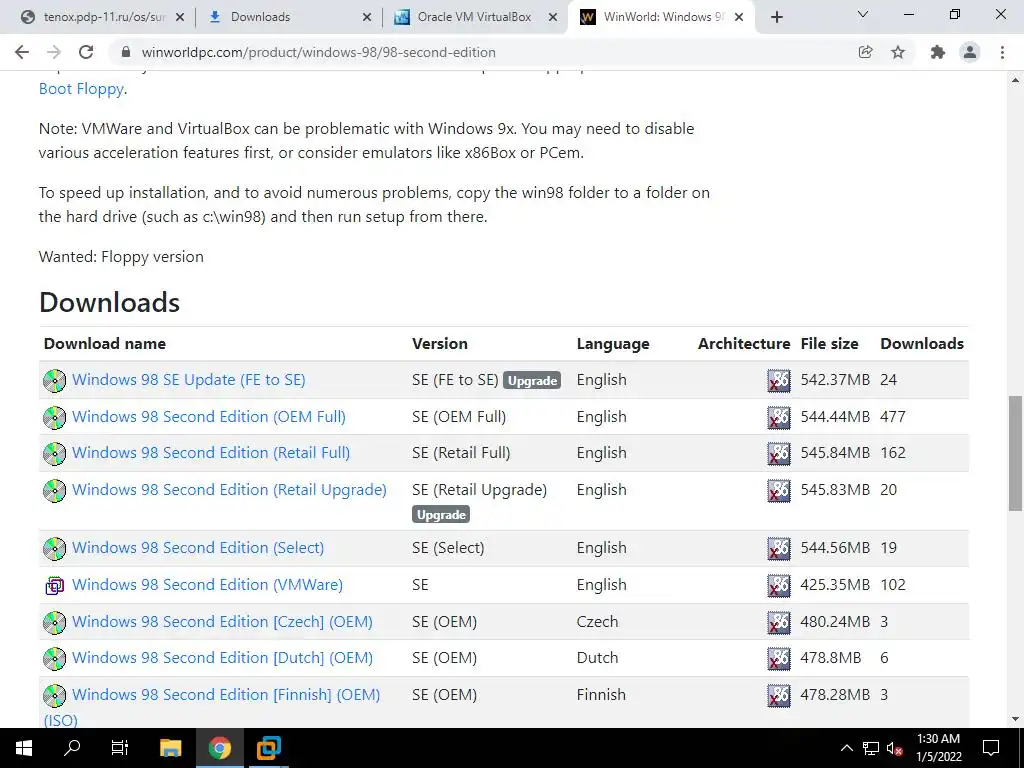The width and height of the screenshot is (1024, 768).
Task: Open Windows 98 Second Edition (OEM Full) link
Action: tap(209, 417)
